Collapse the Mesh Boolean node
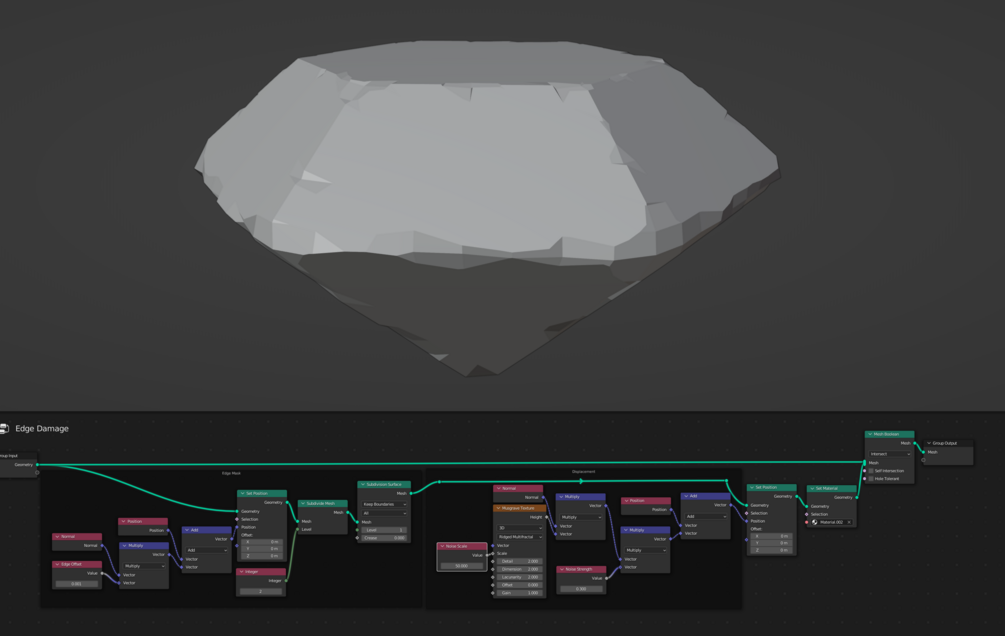1005x636 pixels. point(870,434)
